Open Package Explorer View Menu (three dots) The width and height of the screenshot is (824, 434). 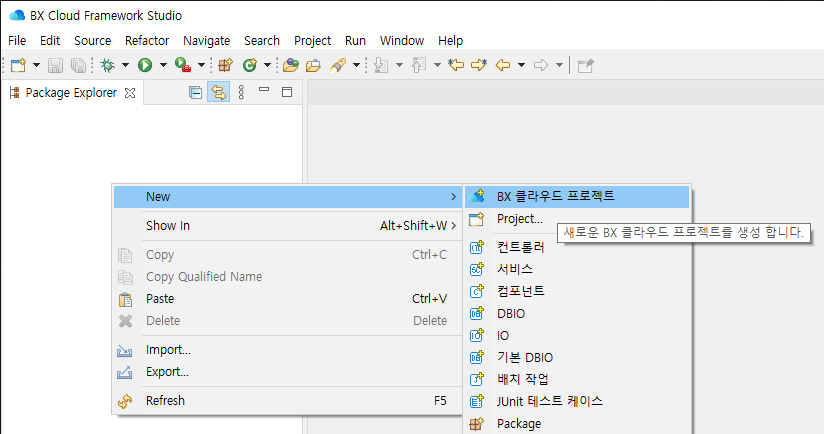(241, 93)
